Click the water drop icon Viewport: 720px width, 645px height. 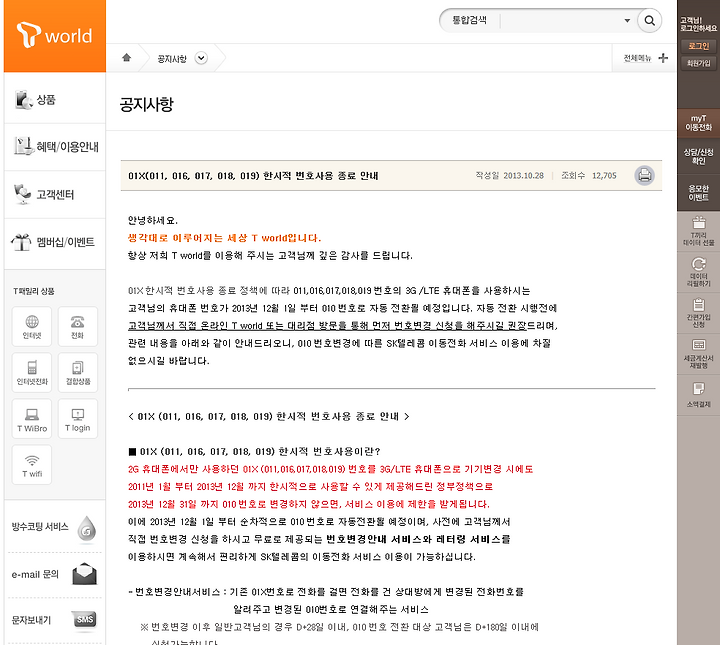(86, 528)
